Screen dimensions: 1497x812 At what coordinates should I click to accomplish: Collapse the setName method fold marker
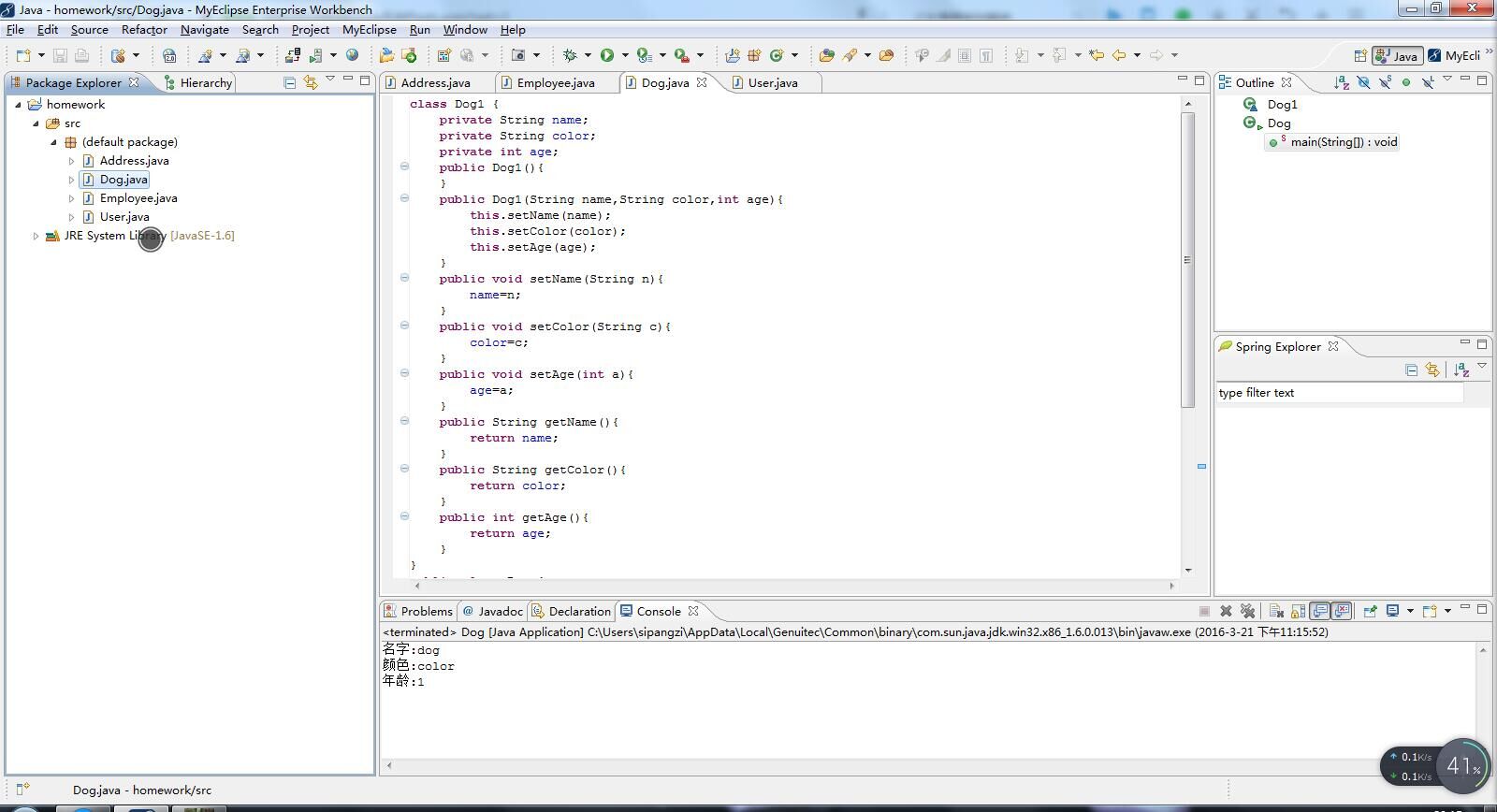pos(404,278)
